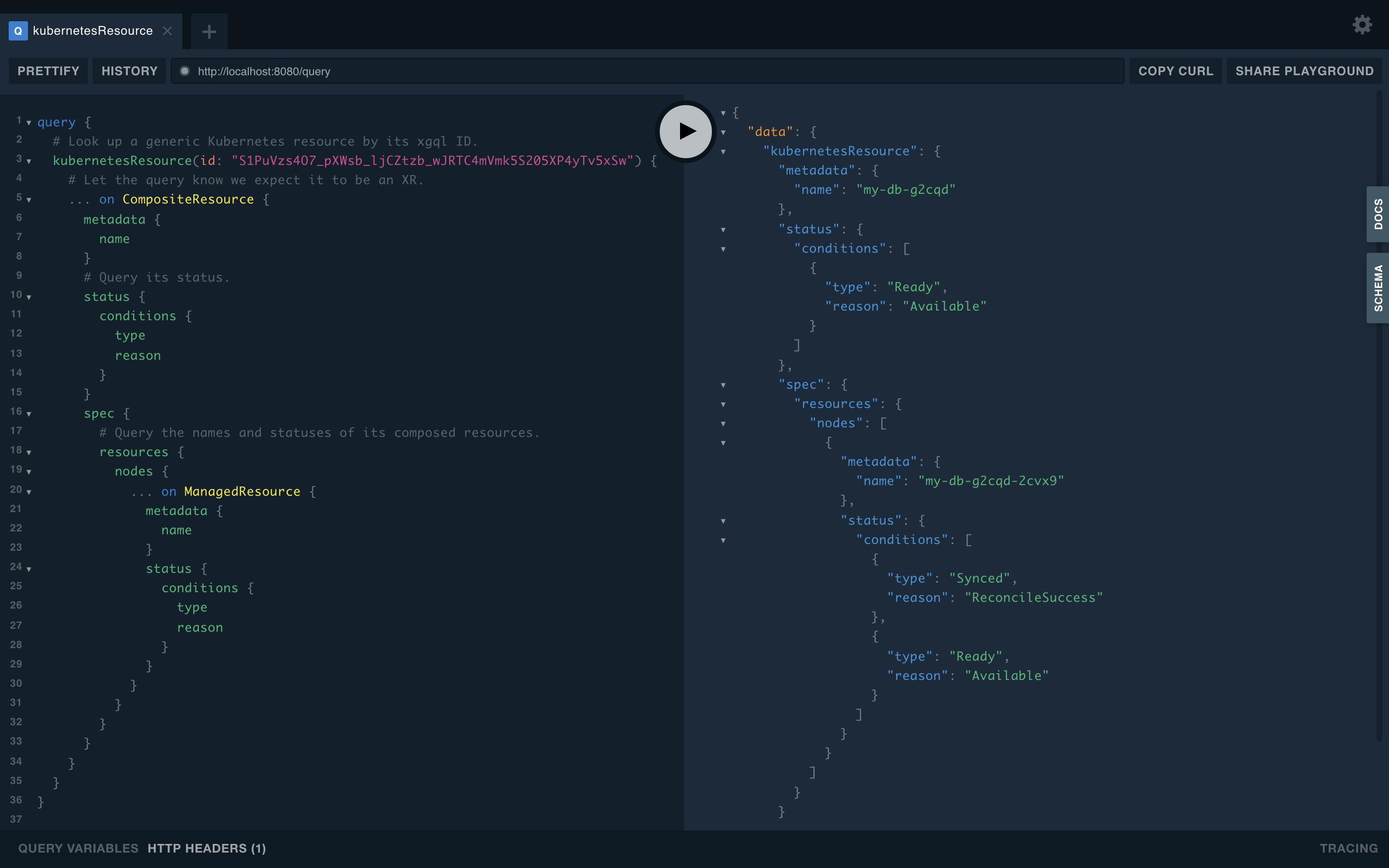Viewport: 1389px width, 868px height.
Task: Open query History
Action: [x=129, y=71]
